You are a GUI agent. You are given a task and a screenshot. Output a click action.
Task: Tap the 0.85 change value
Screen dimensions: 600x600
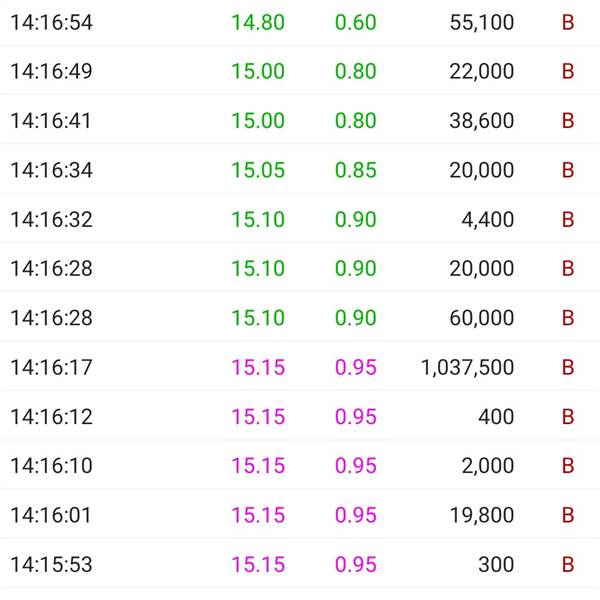click(x=355, y=170)
